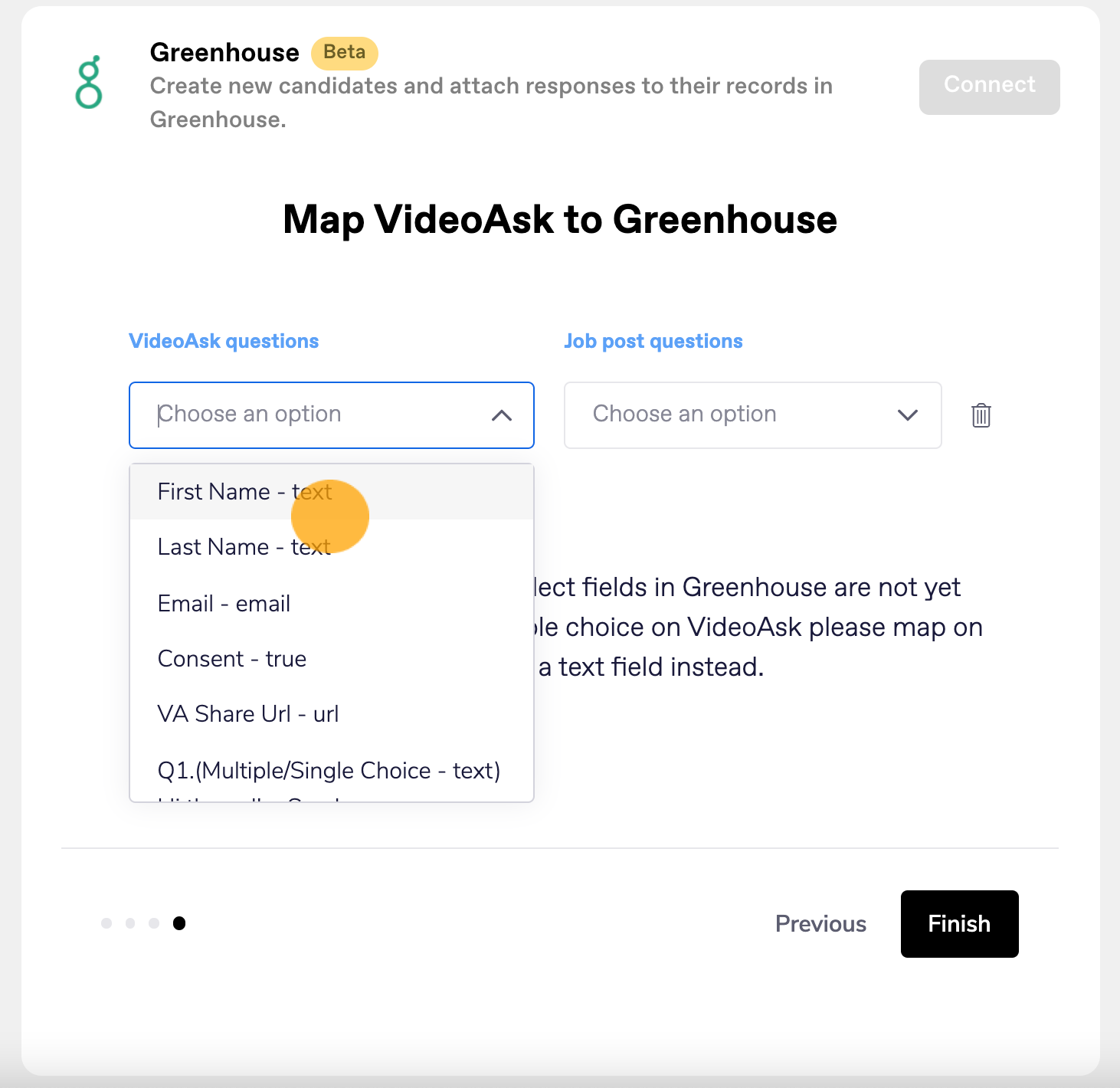Go back with the Previous button

point(820,924)
